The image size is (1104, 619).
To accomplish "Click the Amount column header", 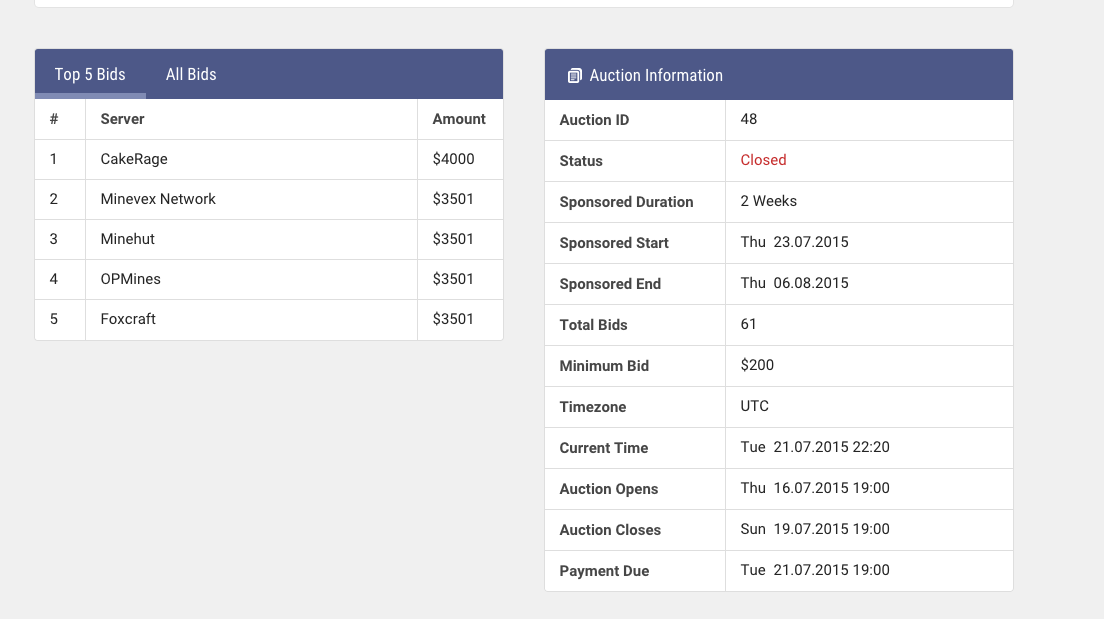I will tap(459, 119).
